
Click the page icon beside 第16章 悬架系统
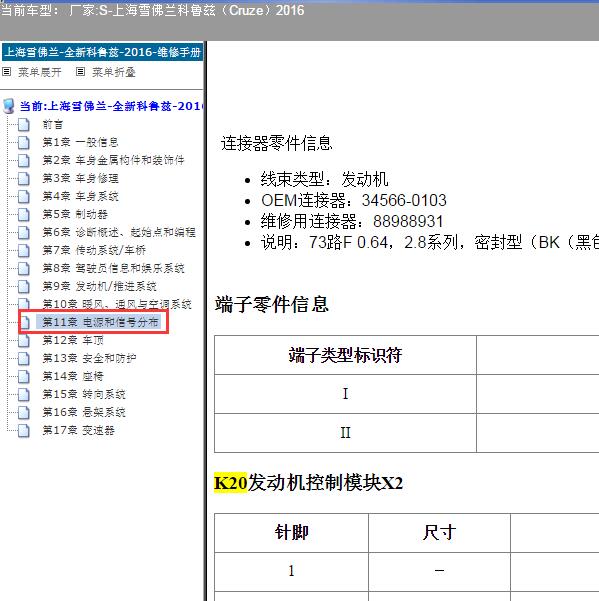(x=24, y=412)
